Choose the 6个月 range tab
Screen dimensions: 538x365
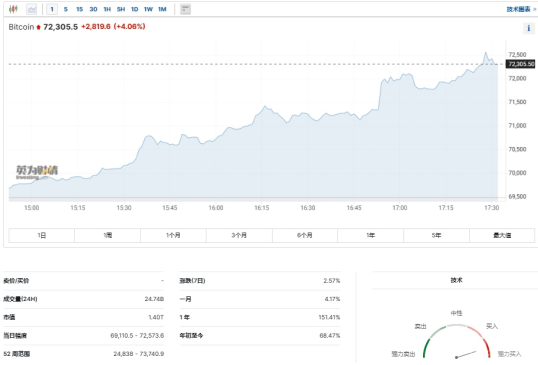(305, 235)
